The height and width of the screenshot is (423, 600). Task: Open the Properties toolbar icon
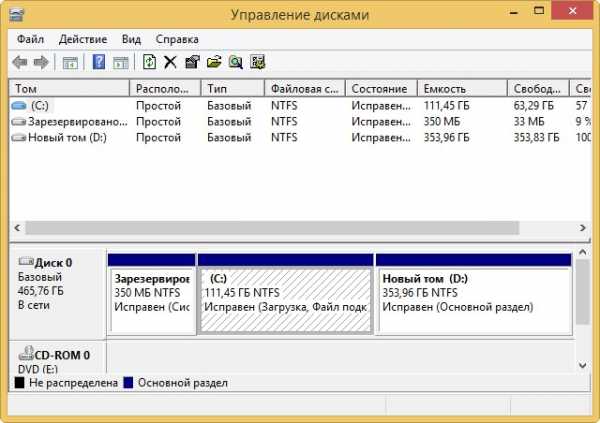click(192, 62)
